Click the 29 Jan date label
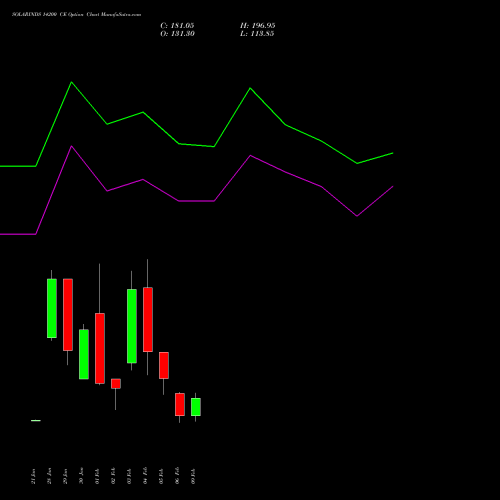500x500 pixels. point(65,476)
